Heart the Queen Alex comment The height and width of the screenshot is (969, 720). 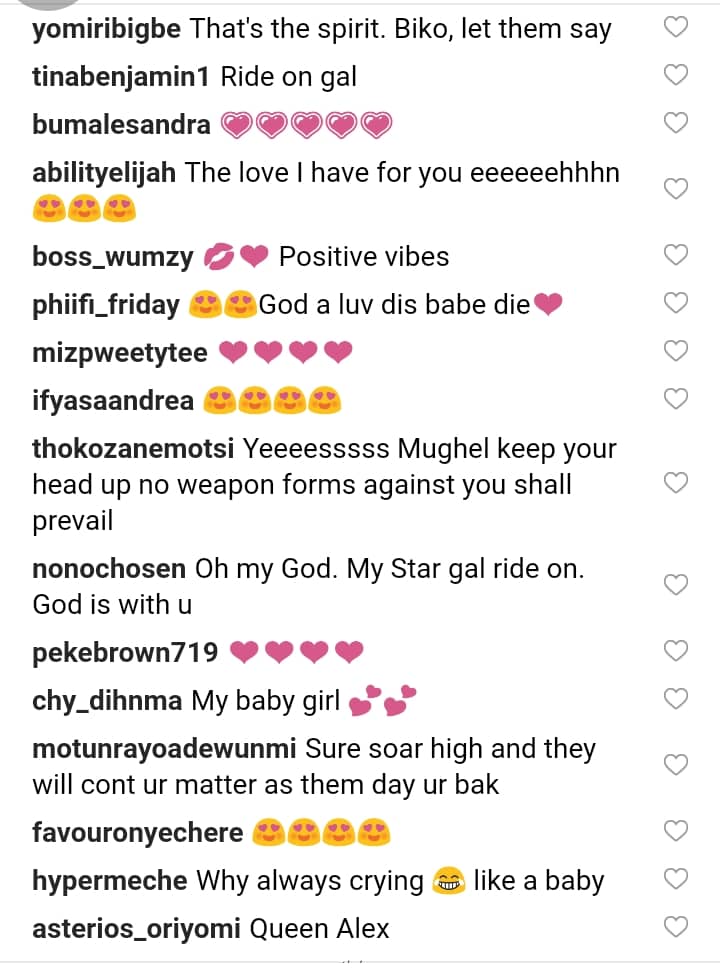click(x=677, y=928)
